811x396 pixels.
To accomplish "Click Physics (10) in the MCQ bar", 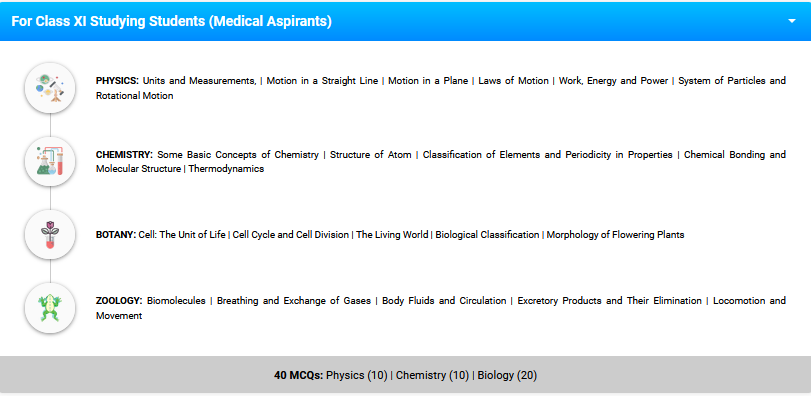I will [357, 375].
